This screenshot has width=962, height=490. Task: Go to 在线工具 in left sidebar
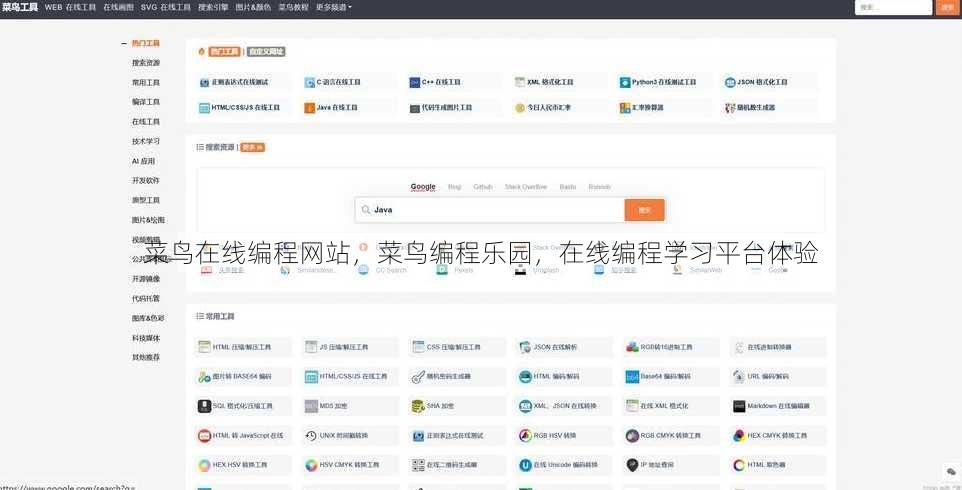pos(146,122)
